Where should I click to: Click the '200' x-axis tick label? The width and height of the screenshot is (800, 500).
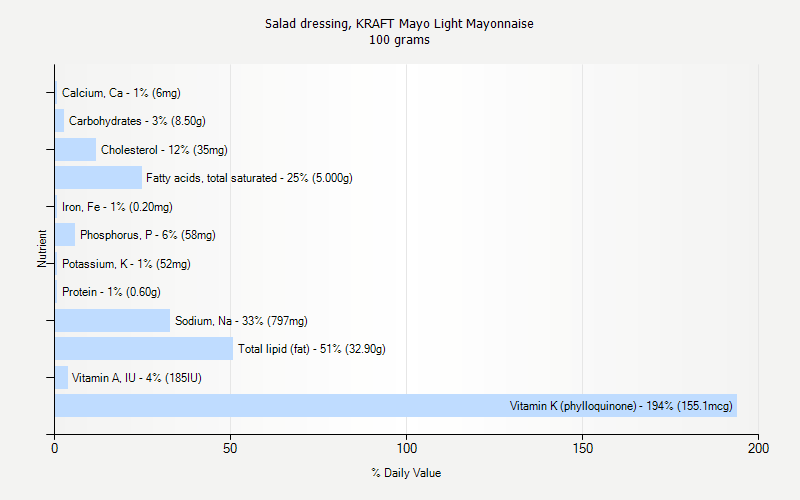[x=759, y=448]
